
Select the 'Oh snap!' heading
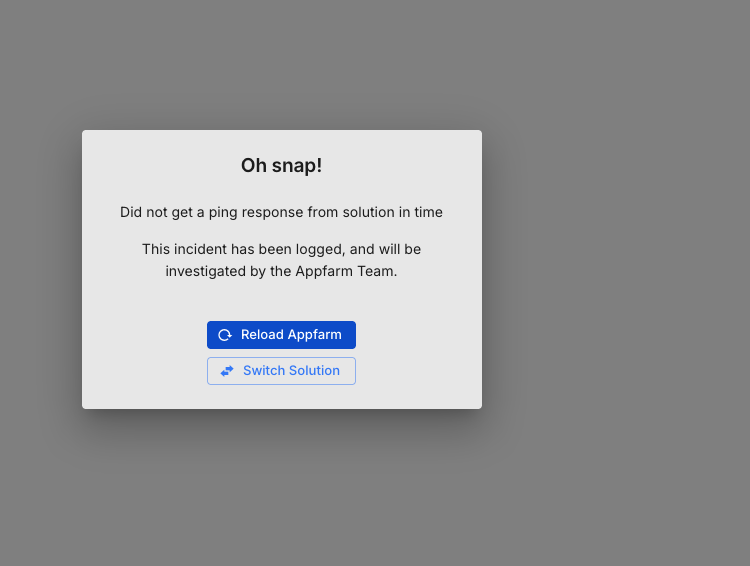[x=281, y=166]
